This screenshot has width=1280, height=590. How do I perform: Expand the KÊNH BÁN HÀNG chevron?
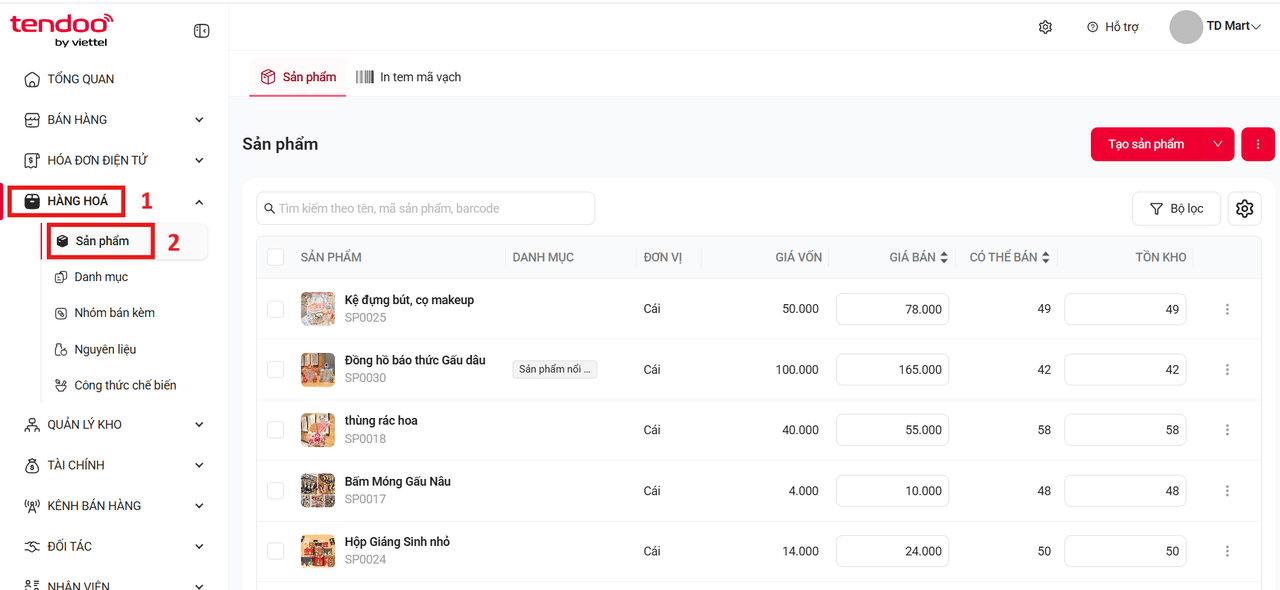(199, 506)
